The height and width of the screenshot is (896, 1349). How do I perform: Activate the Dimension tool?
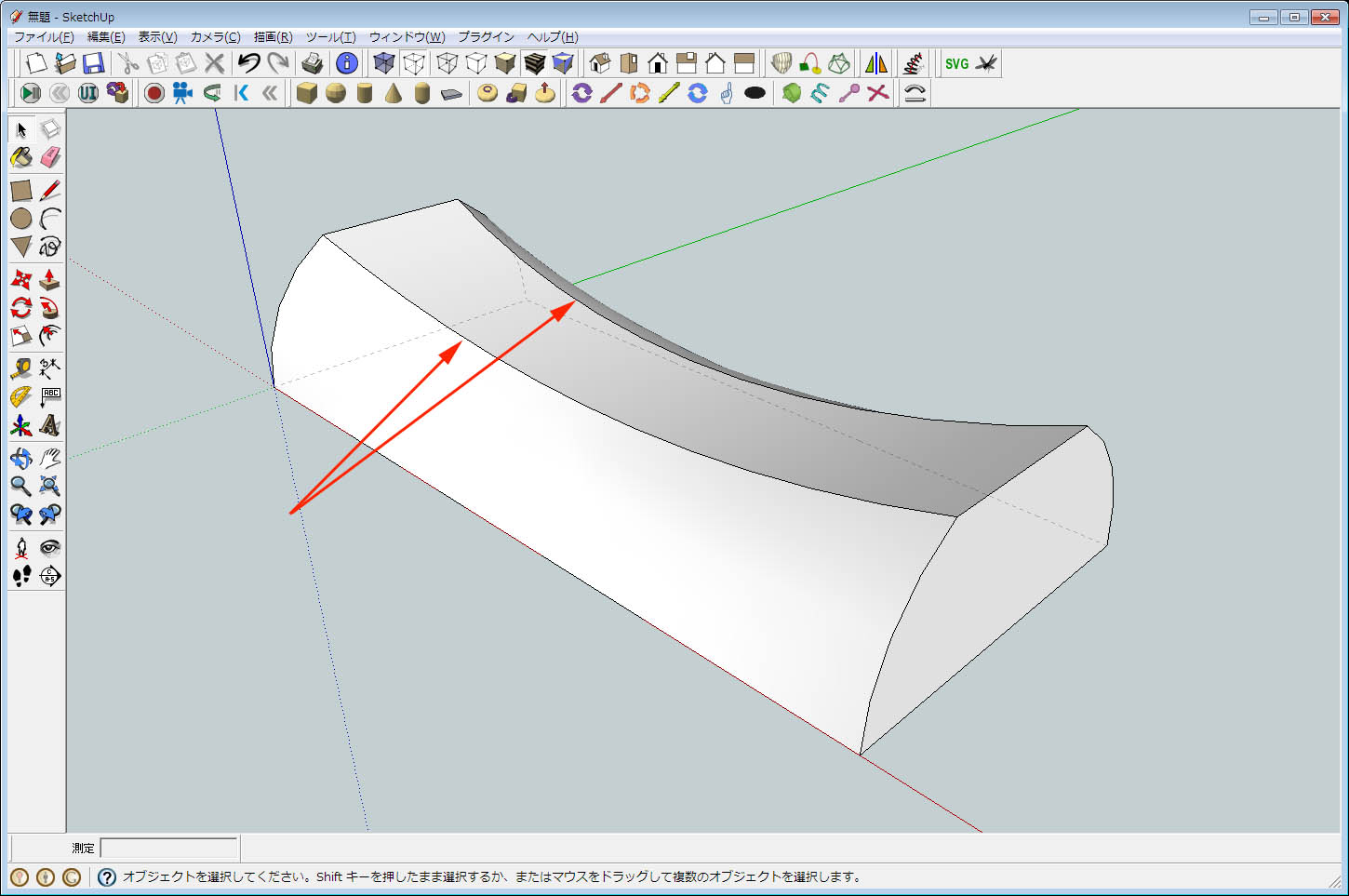click(x=50, y=368)
